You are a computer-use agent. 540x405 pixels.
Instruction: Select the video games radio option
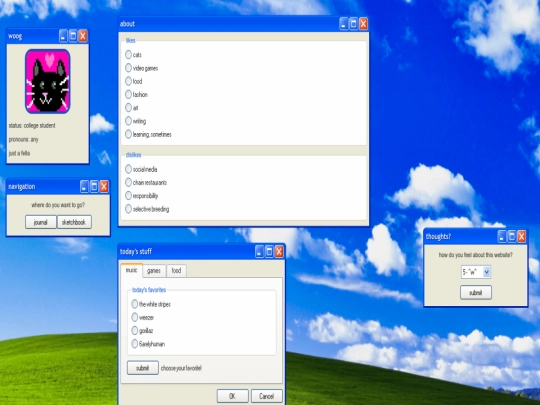click(128, 68)
